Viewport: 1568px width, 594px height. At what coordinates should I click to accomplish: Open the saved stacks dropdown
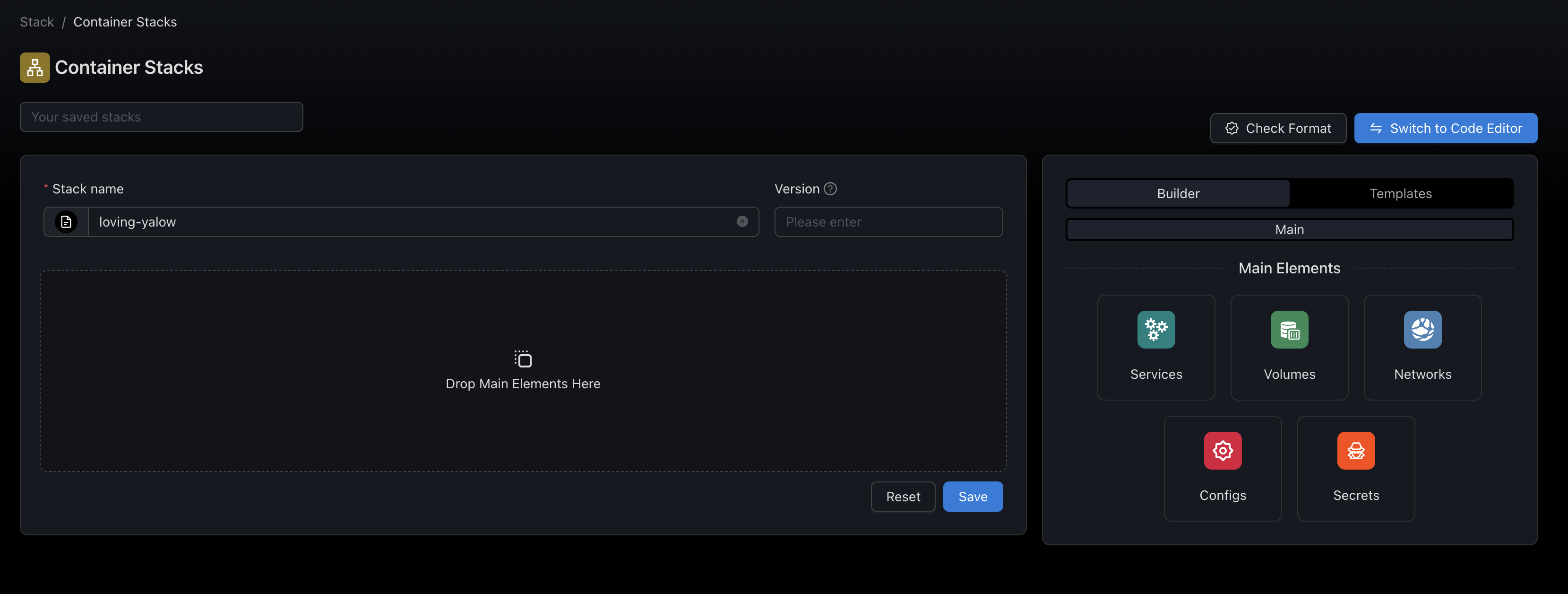point(161,117)
